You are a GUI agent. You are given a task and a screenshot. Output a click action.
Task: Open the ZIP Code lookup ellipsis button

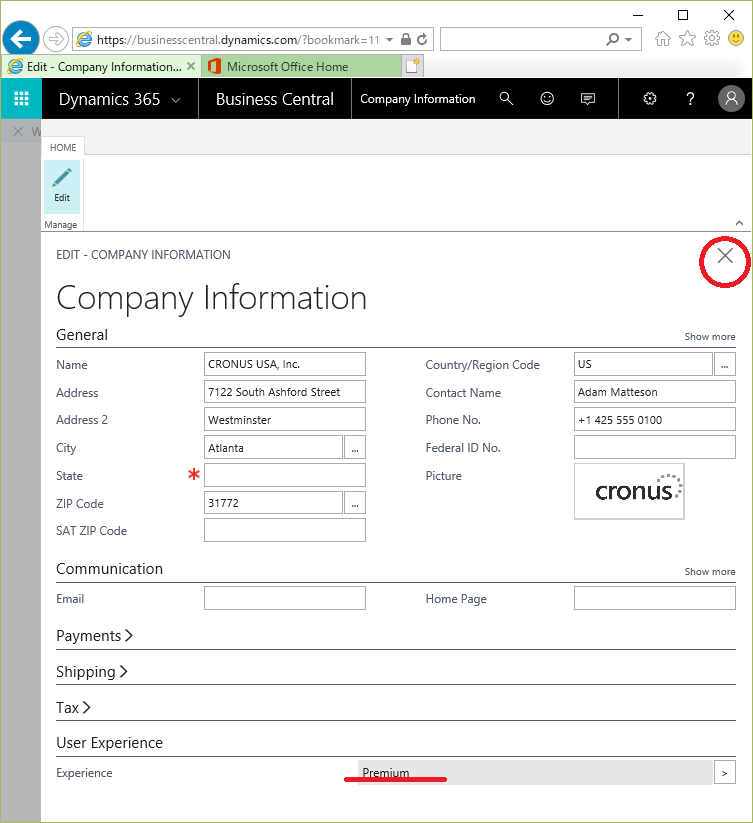(x=355, y=503)
